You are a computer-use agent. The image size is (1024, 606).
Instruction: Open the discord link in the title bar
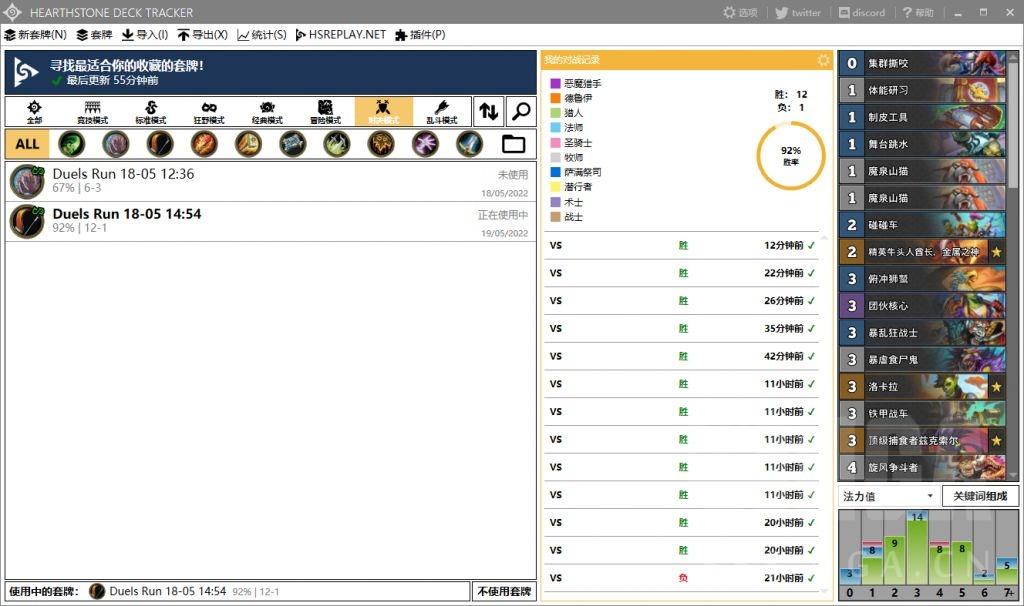tap(862, 12)
